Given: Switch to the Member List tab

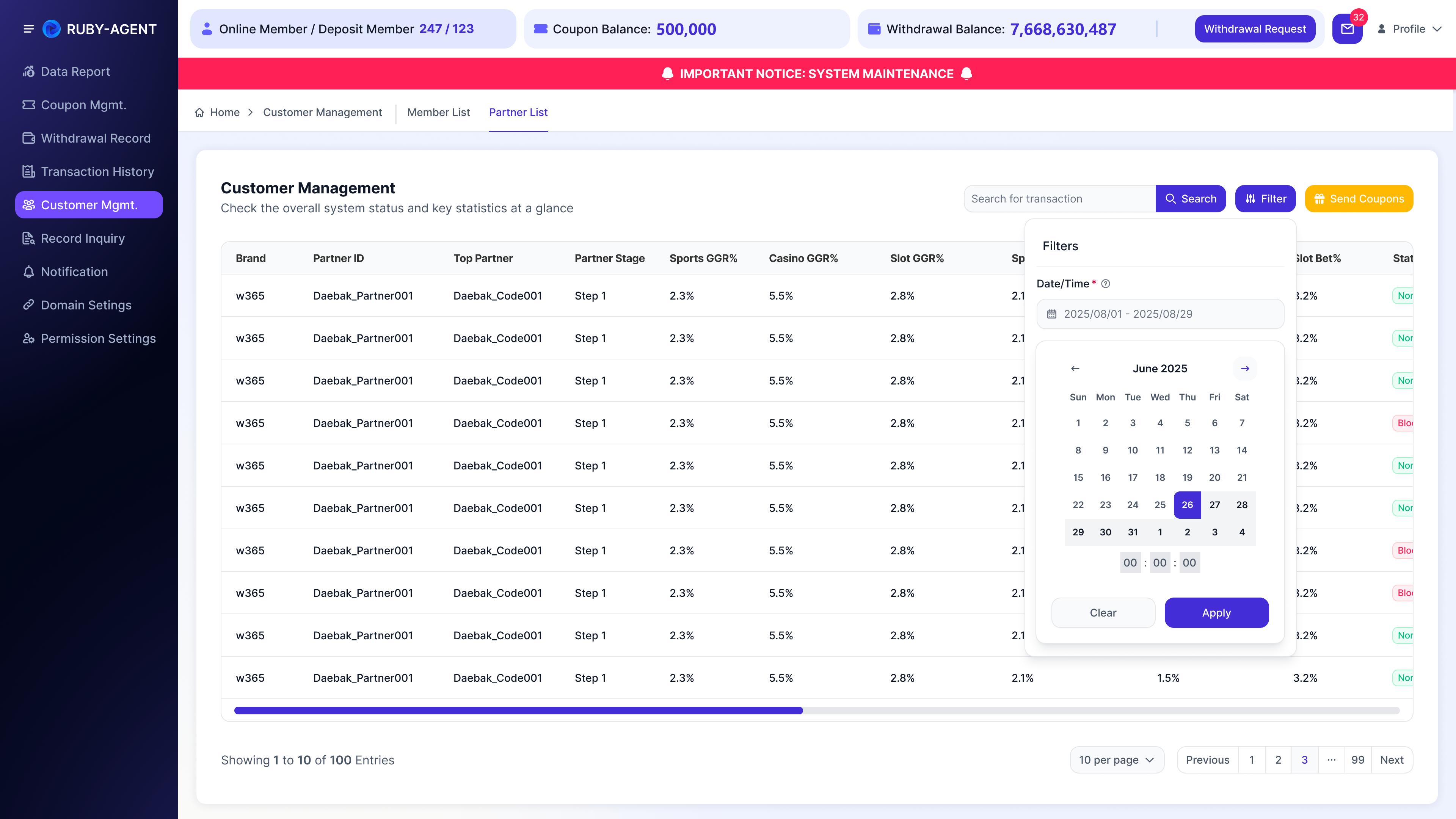Looking at the screenshot, I should 438,113.
